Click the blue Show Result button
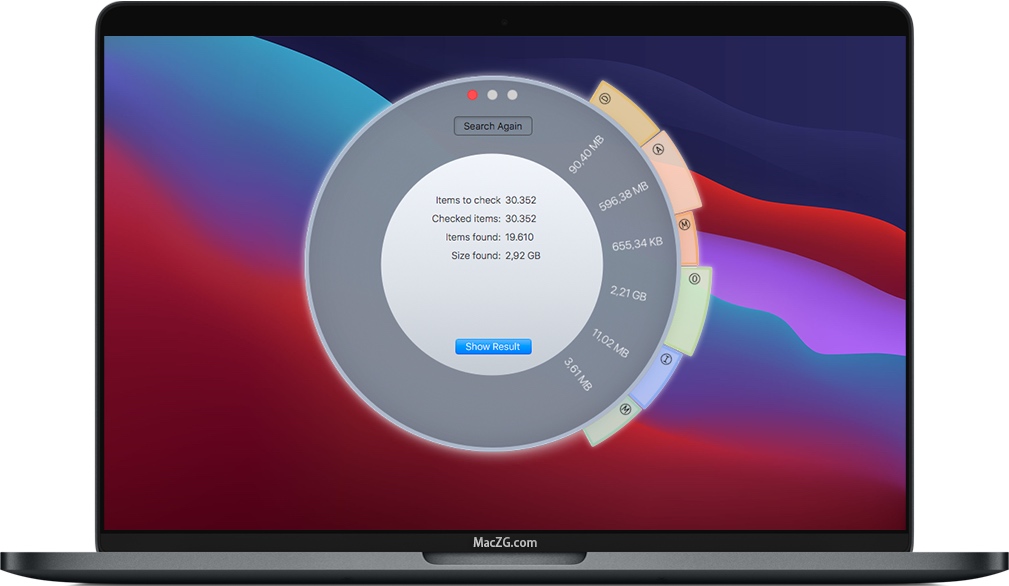Screen dimensions: 1009x586 [492, 346]
